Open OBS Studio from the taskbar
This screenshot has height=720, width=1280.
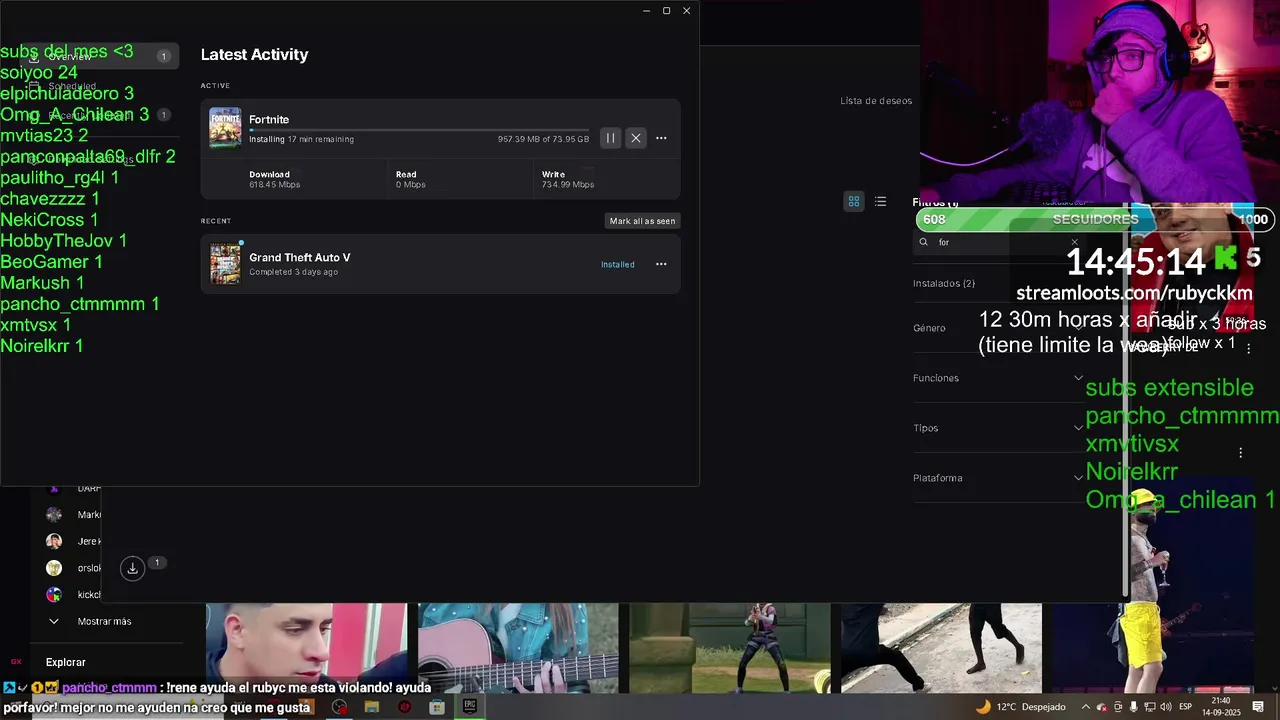pyautogui.click(x=340, y=707)
